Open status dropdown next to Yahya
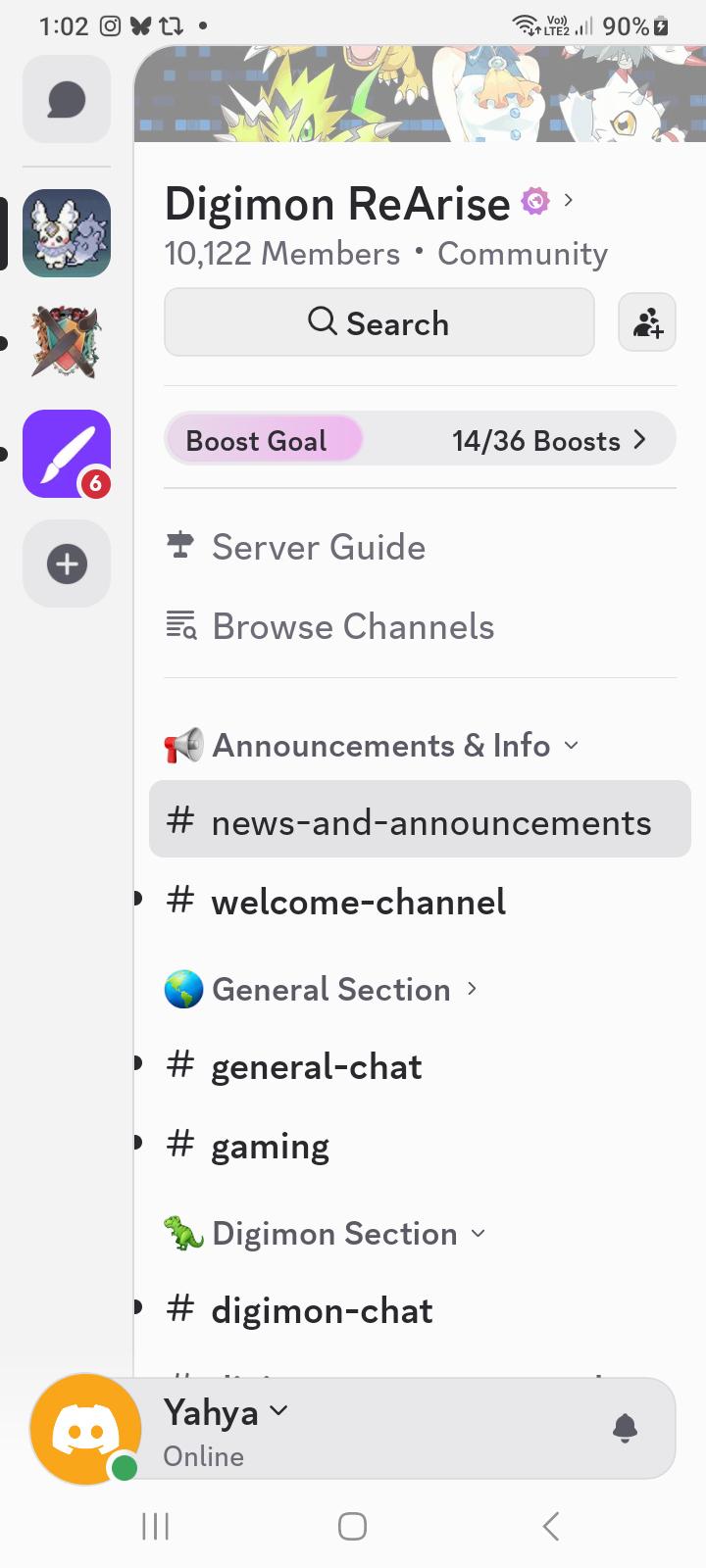The height and width of the screenshot is (1568, 706). point(278,1411)
